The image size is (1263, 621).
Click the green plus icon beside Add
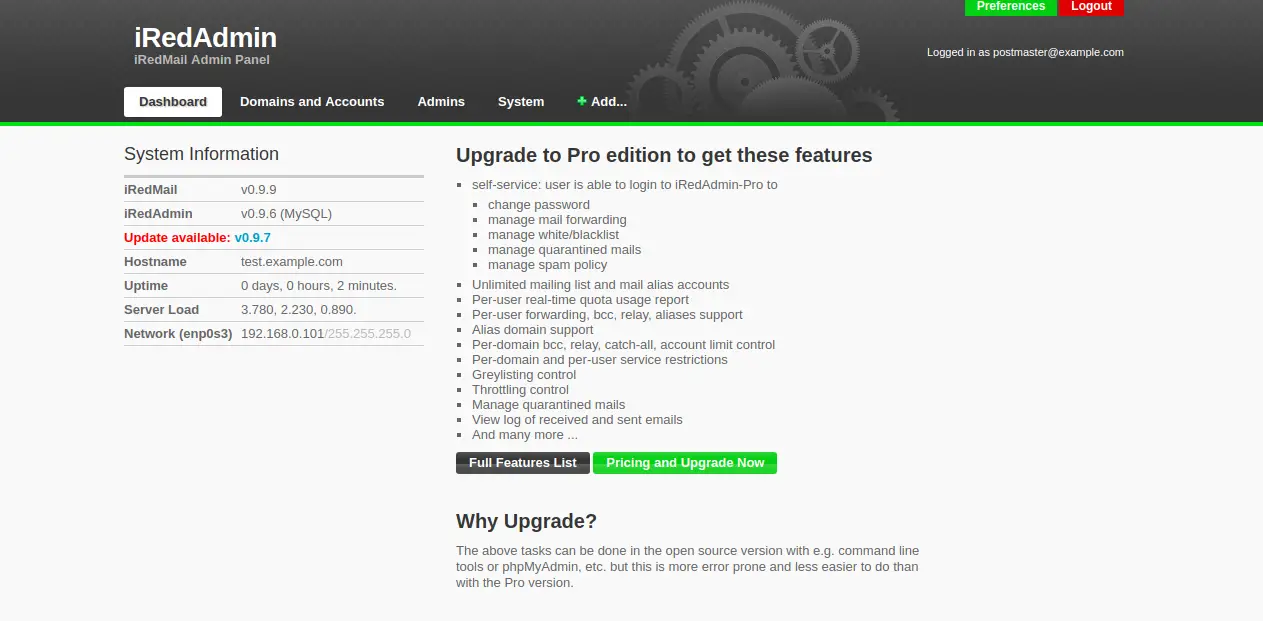(x=582, y=101)
